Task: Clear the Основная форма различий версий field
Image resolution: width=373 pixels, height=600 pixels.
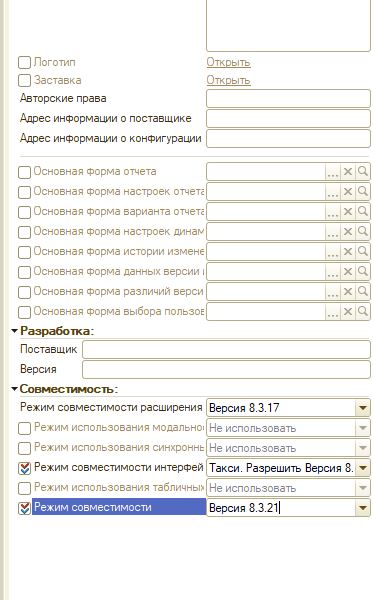Action: pos(347,292)
